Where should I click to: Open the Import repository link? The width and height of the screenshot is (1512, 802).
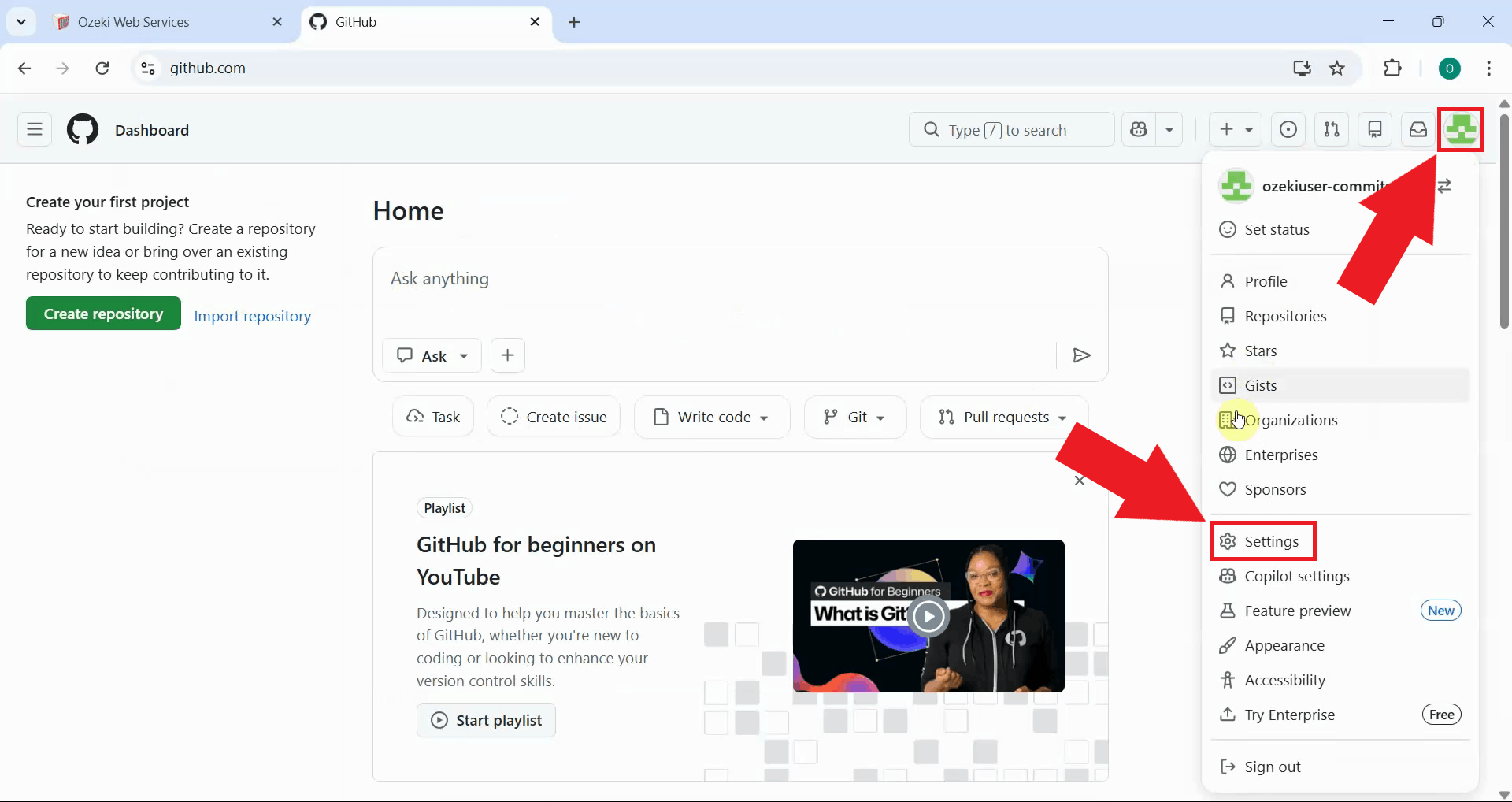pos(252,316)
